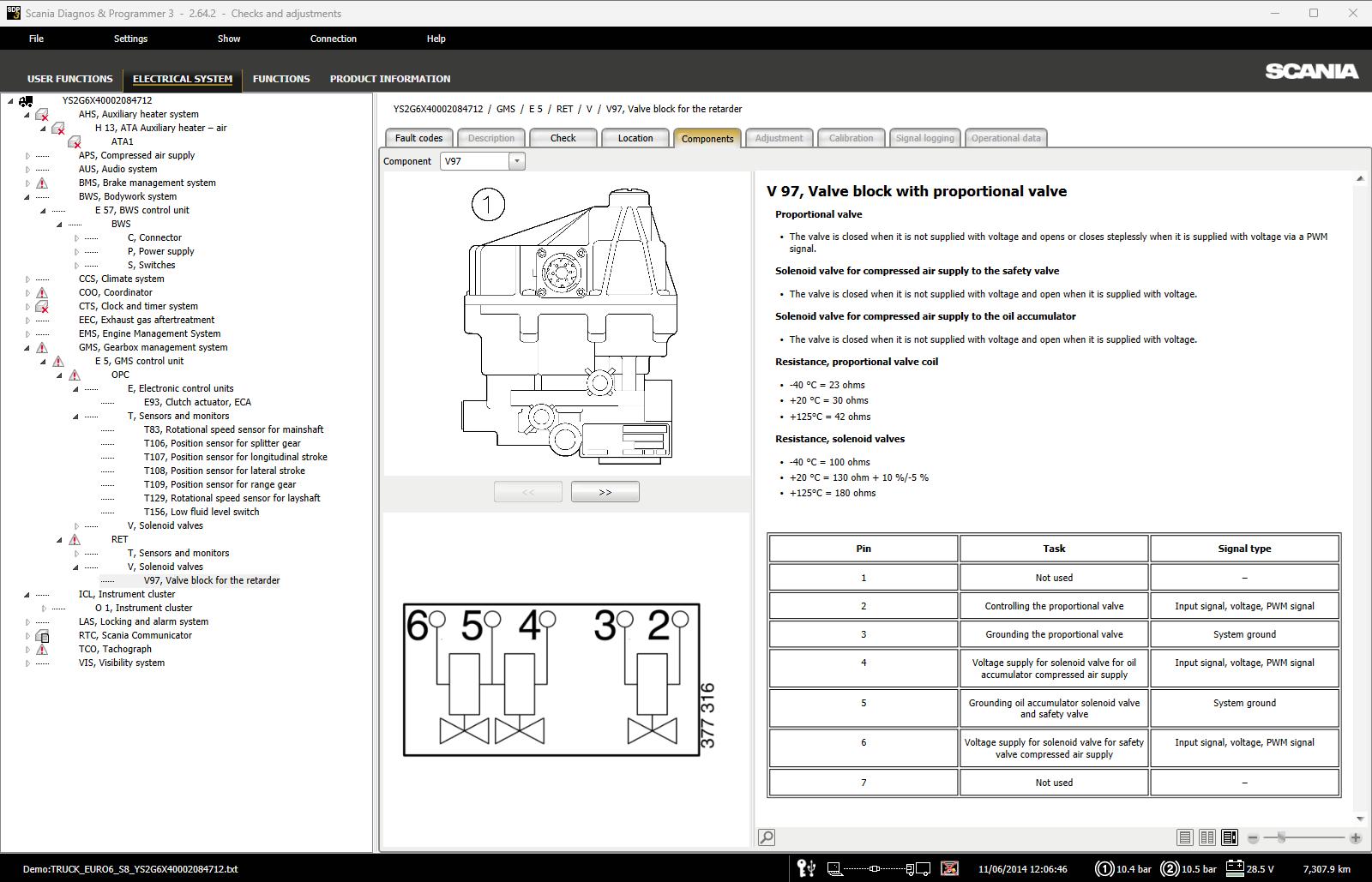
Task: Open the Component V97 dropdown
Action: [x=516, y=161]
